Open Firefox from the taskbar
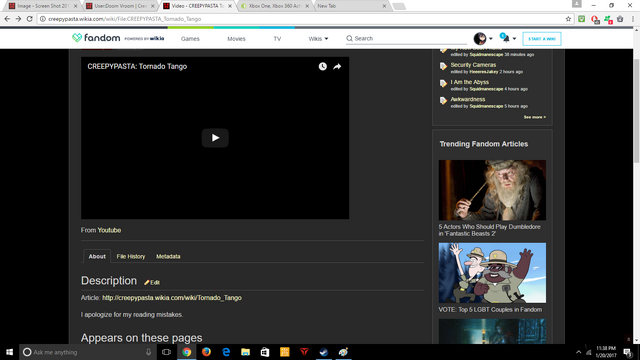This screenshot has width=640, height=360. 206,352
